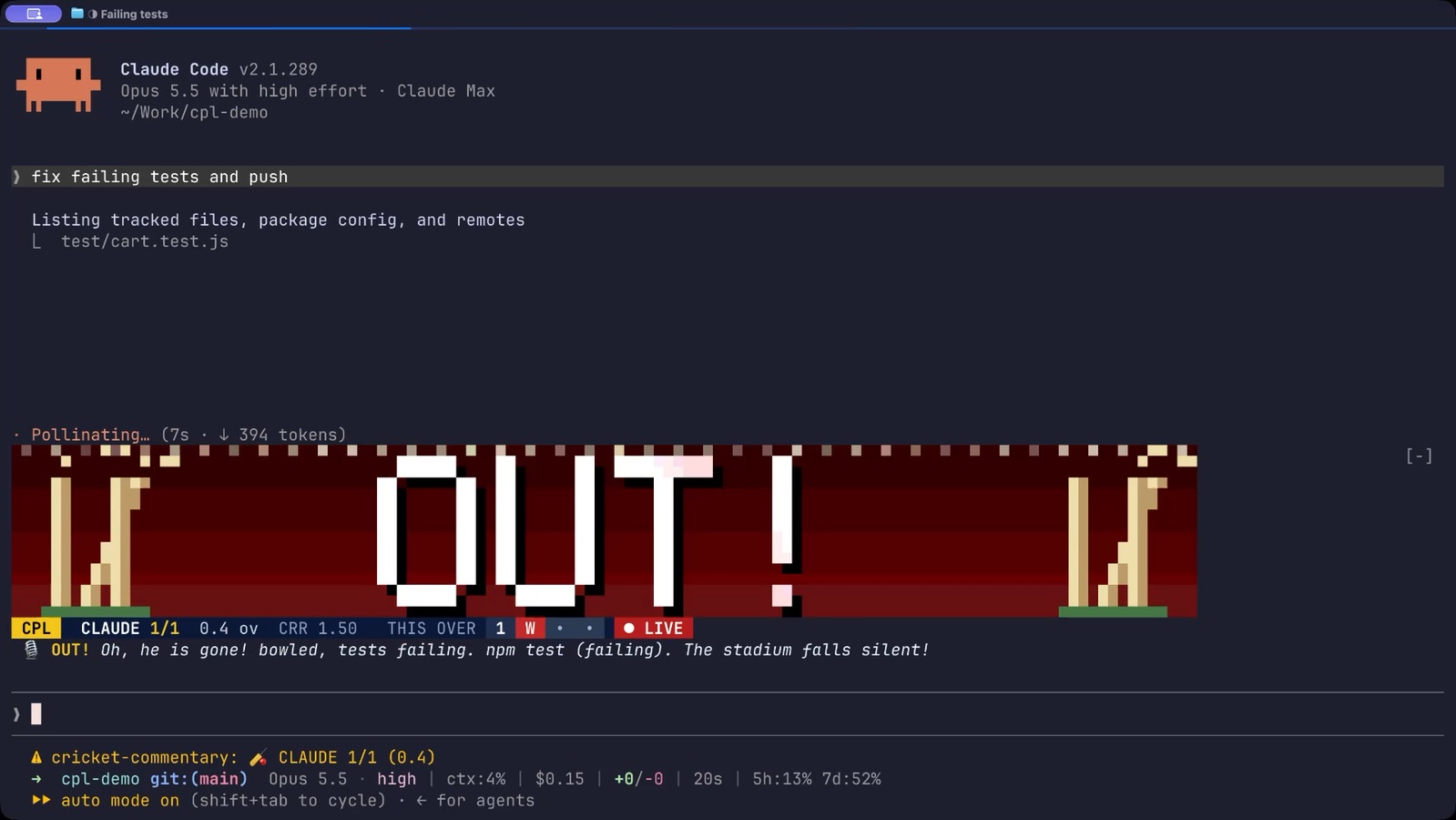Click the purple sidebar toggle icon
This screenshot has height=820, width=1456.
coord(34,14)
